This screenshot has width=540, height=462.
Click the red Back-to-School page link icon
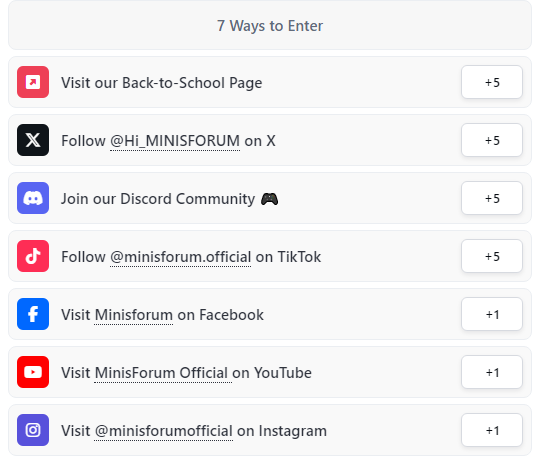[x=33, y=82]
